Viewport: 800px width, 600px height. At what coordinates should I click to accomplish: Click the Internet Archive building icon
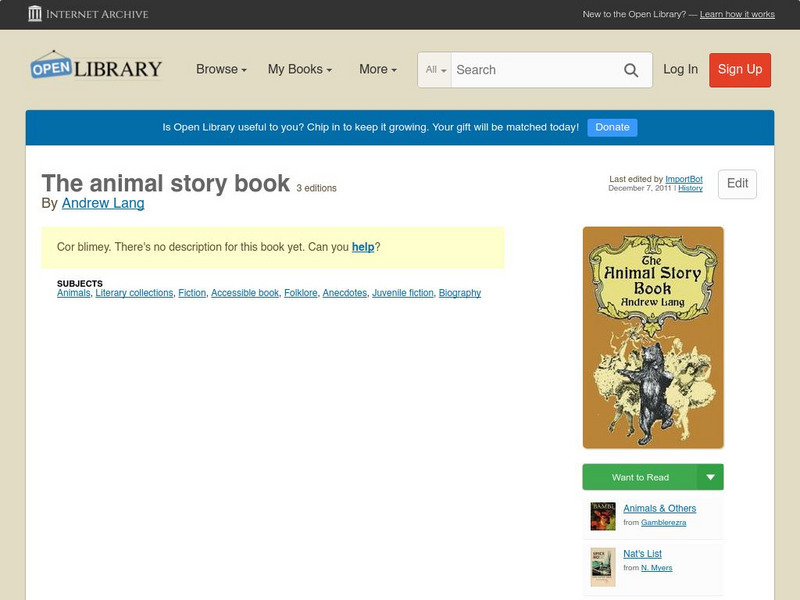34,14
